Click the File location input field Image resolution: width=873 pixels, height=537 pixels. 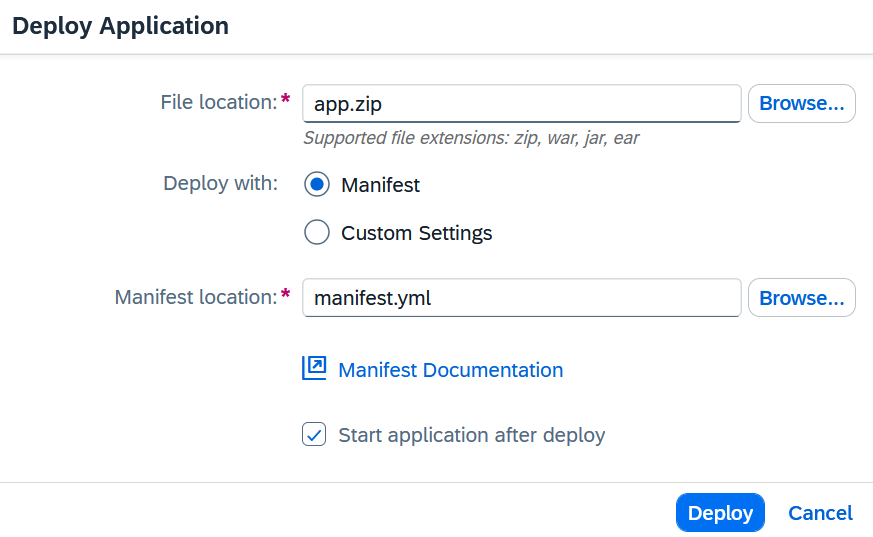(x=522, y=104)
